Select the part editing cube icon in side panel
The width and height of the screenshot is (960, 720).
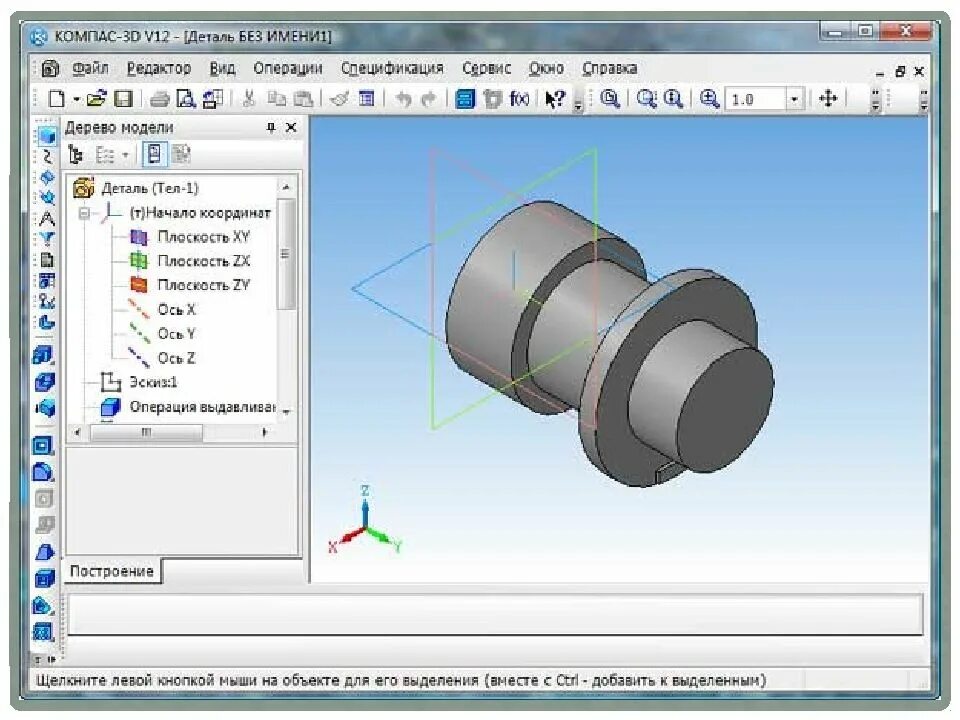coord(47,136)
